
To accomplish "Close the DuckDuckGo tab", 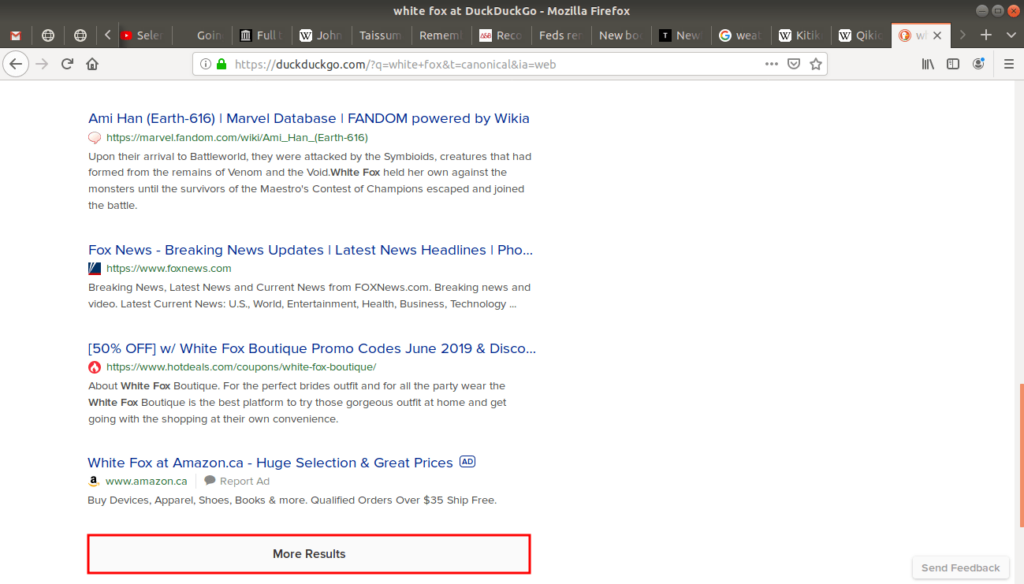I will 937,35.
